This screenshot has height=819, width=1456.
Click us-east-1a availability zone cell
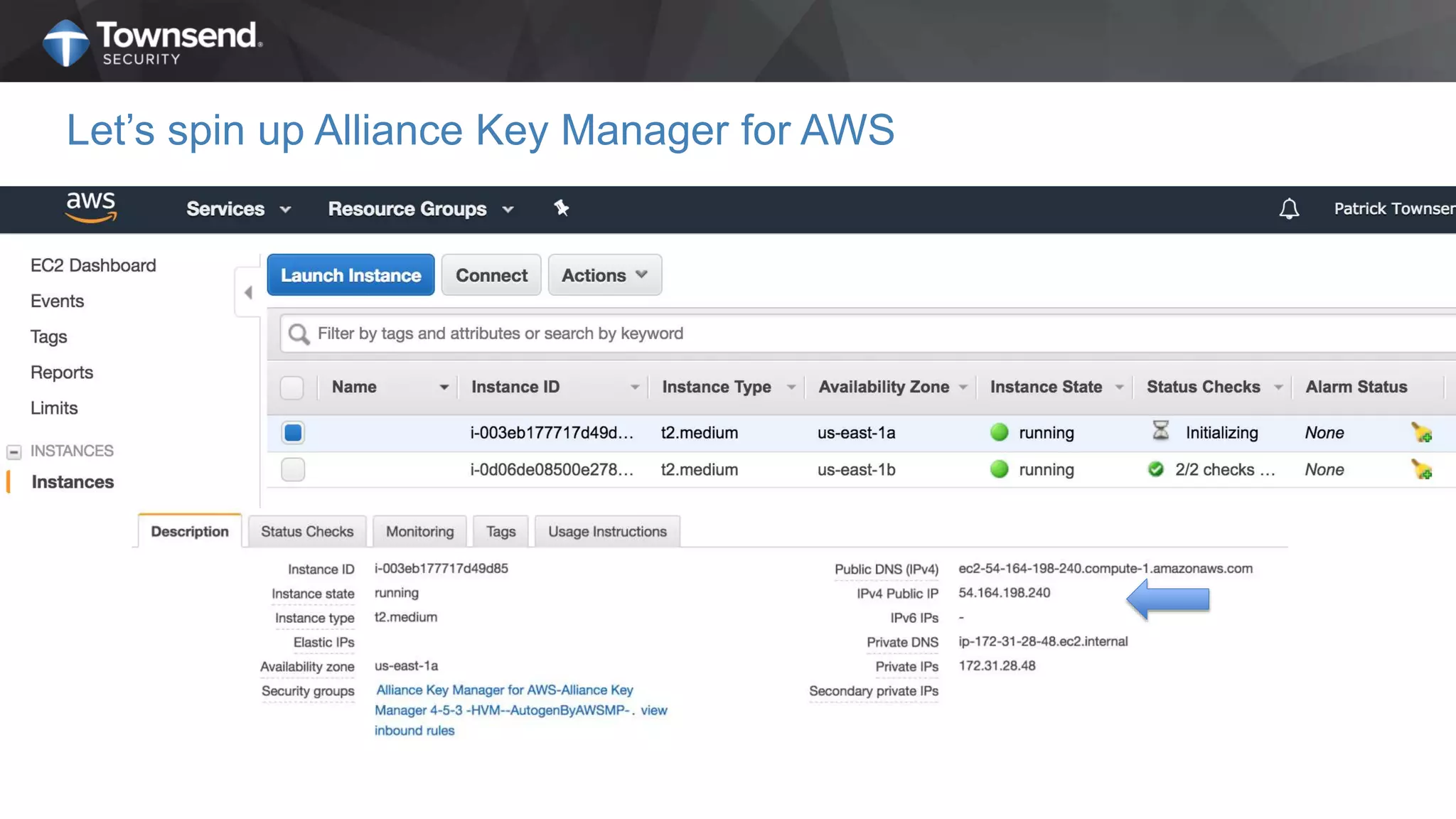[856, 432]
